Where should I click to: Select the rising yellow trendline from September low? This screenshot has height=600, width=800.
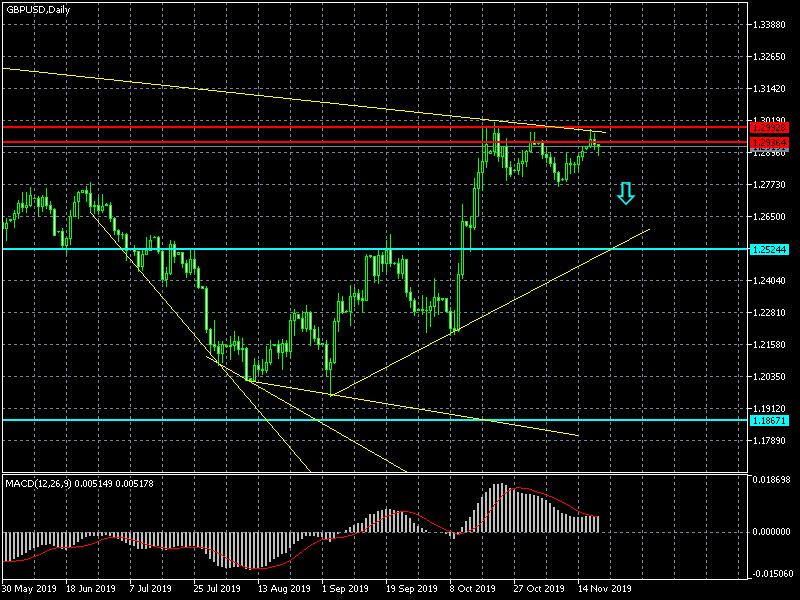490,312
